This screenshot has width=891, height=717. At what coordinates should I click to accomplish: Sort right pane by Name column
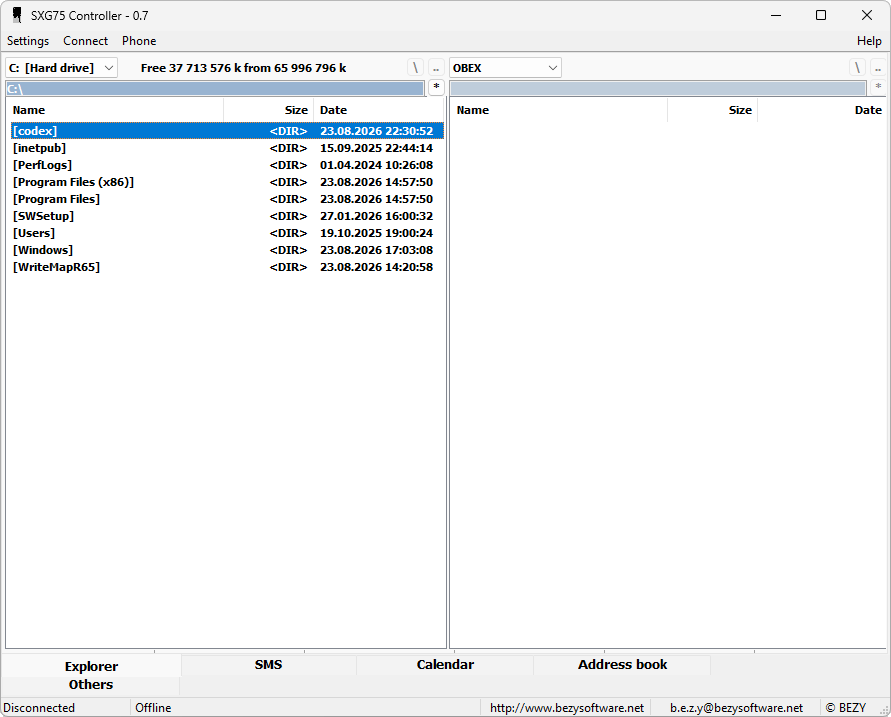coord(559,110)
